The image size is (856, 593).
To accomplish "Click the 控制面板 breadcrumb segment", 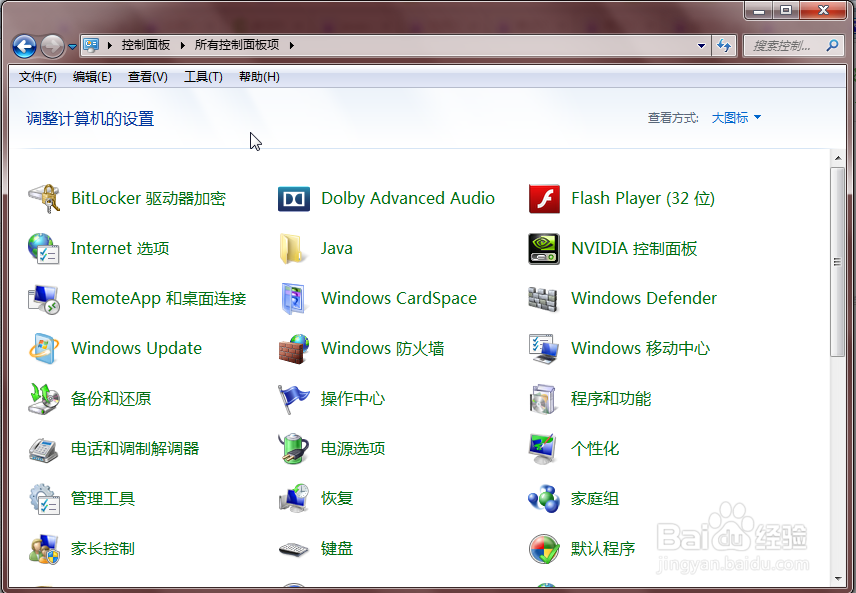I will pos(146,45).
